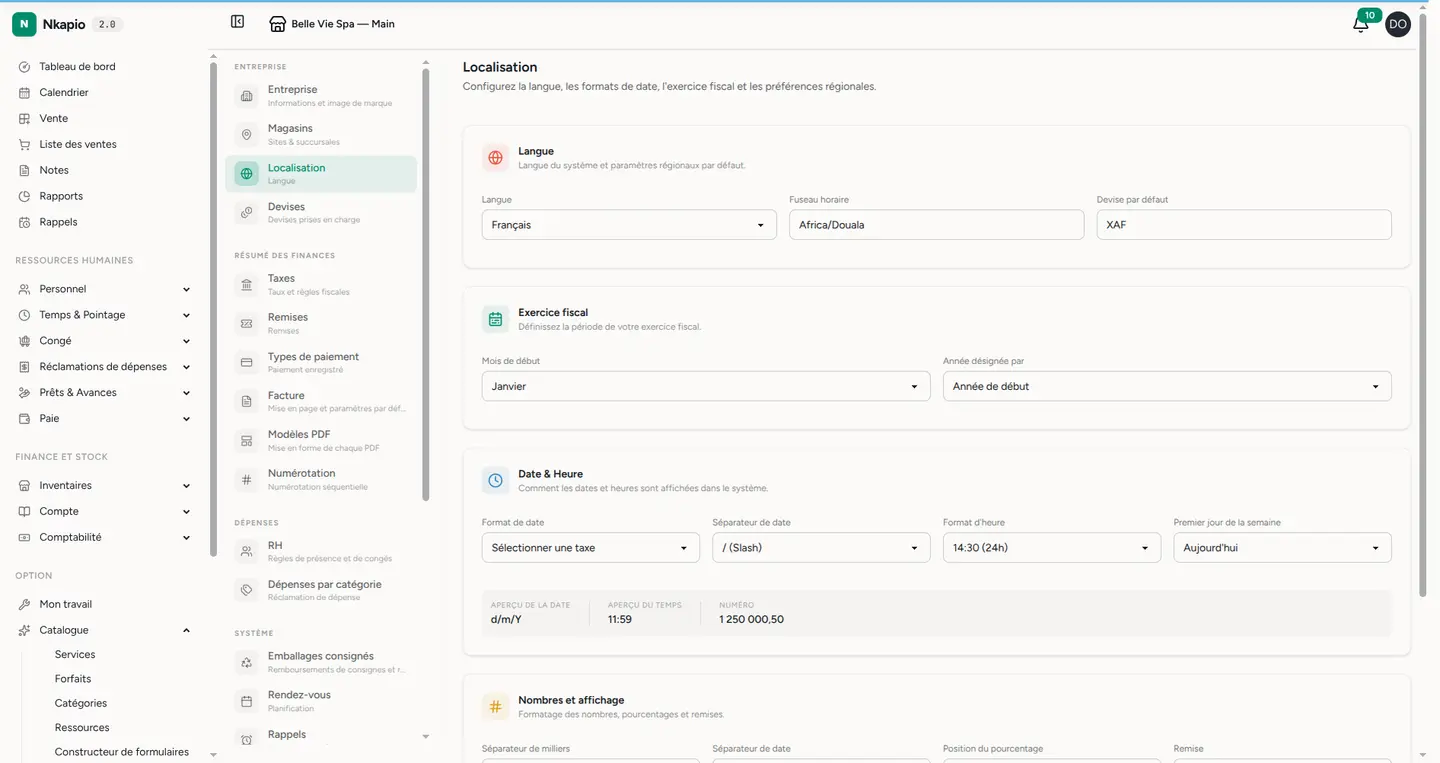1440x763 pixels.
Task: Open the Langue dropdown showing Français
Action: point(629,225)
